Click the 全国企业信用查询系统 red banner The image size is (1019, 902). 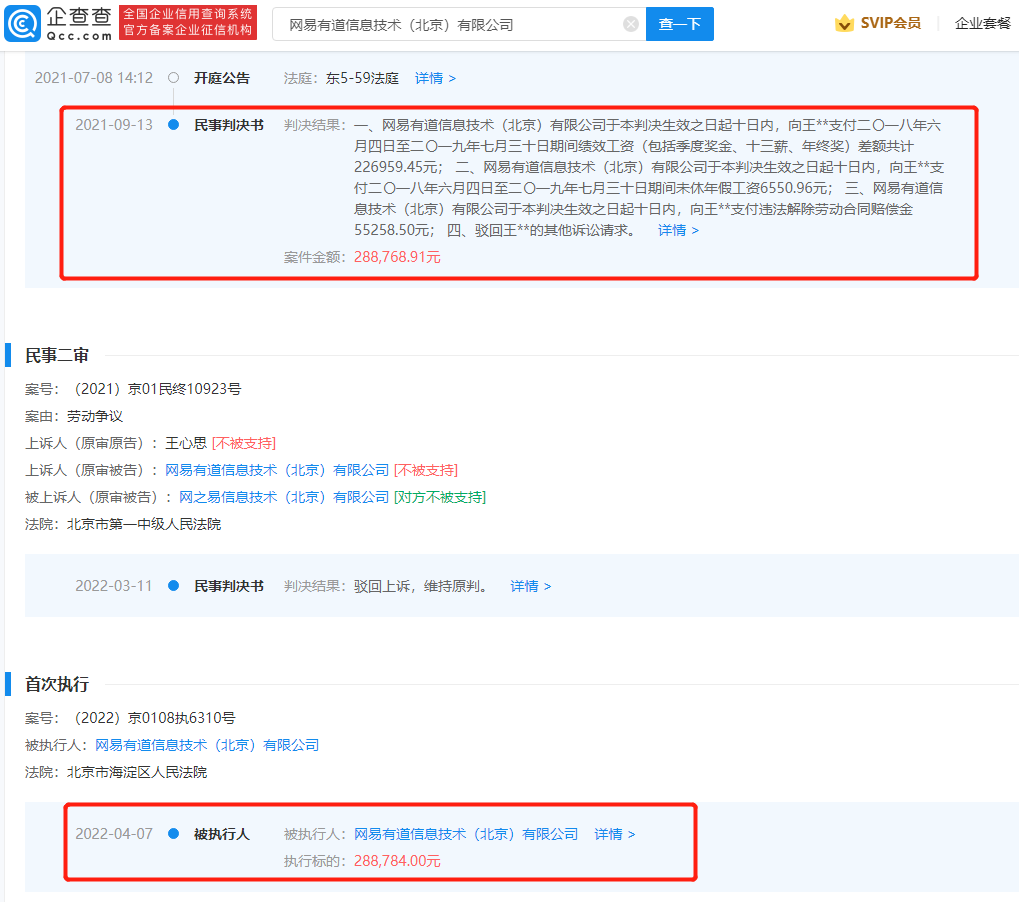[188, 23]
